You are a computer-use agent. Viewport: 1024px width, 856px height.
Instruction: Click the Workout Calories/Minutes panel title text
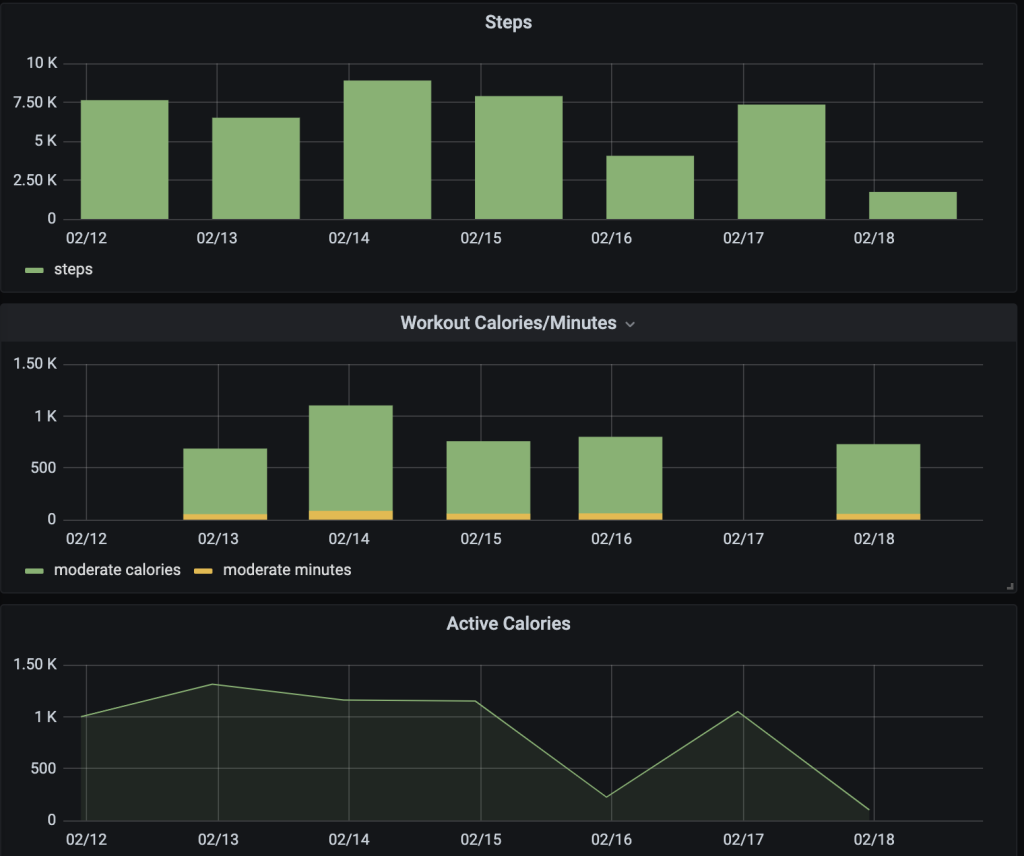[x=508, y=323]
